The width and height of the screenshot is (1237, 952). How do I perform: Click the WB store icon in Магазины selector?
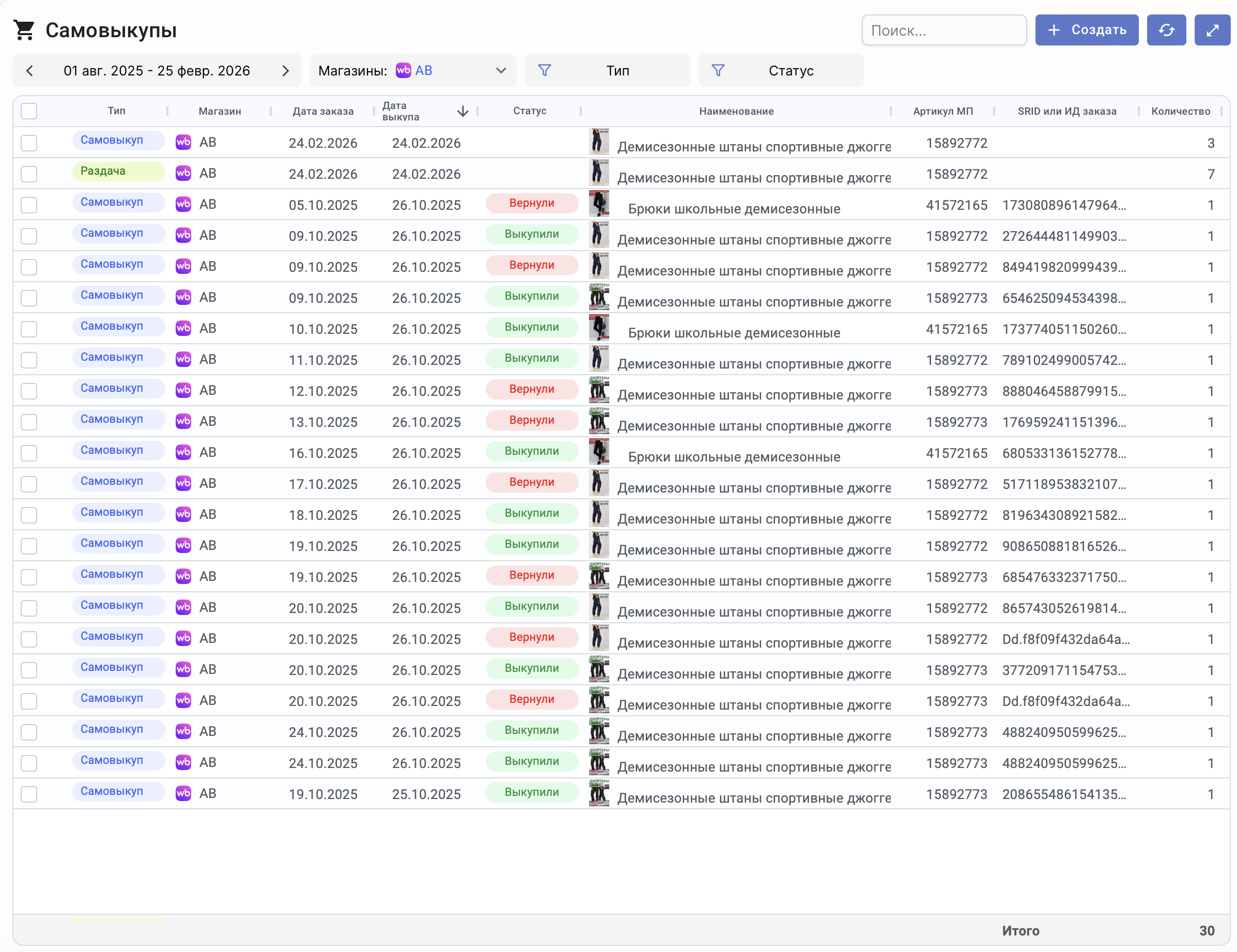point(403,70)
